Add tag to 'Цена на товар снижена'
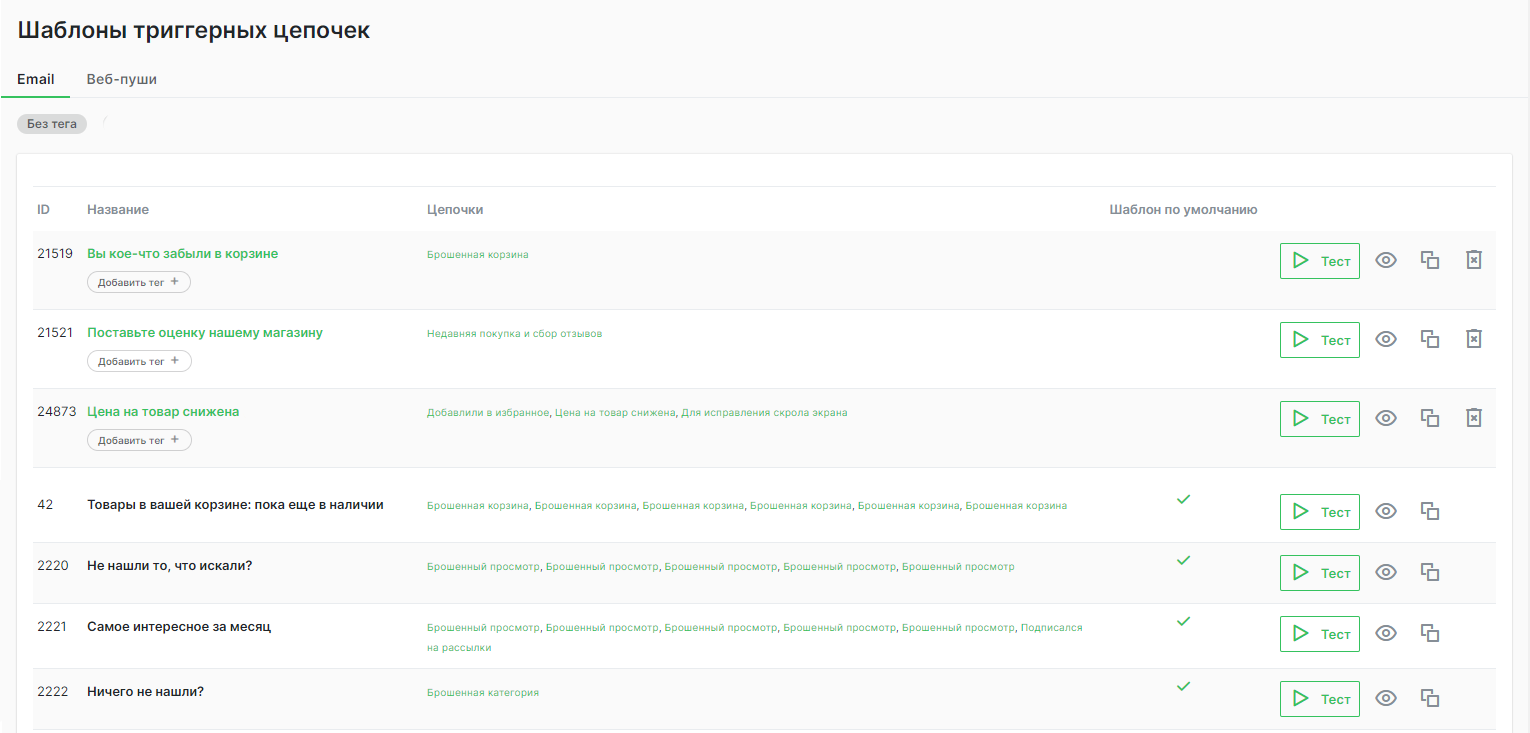1530x733 pixels. (138, 440)
